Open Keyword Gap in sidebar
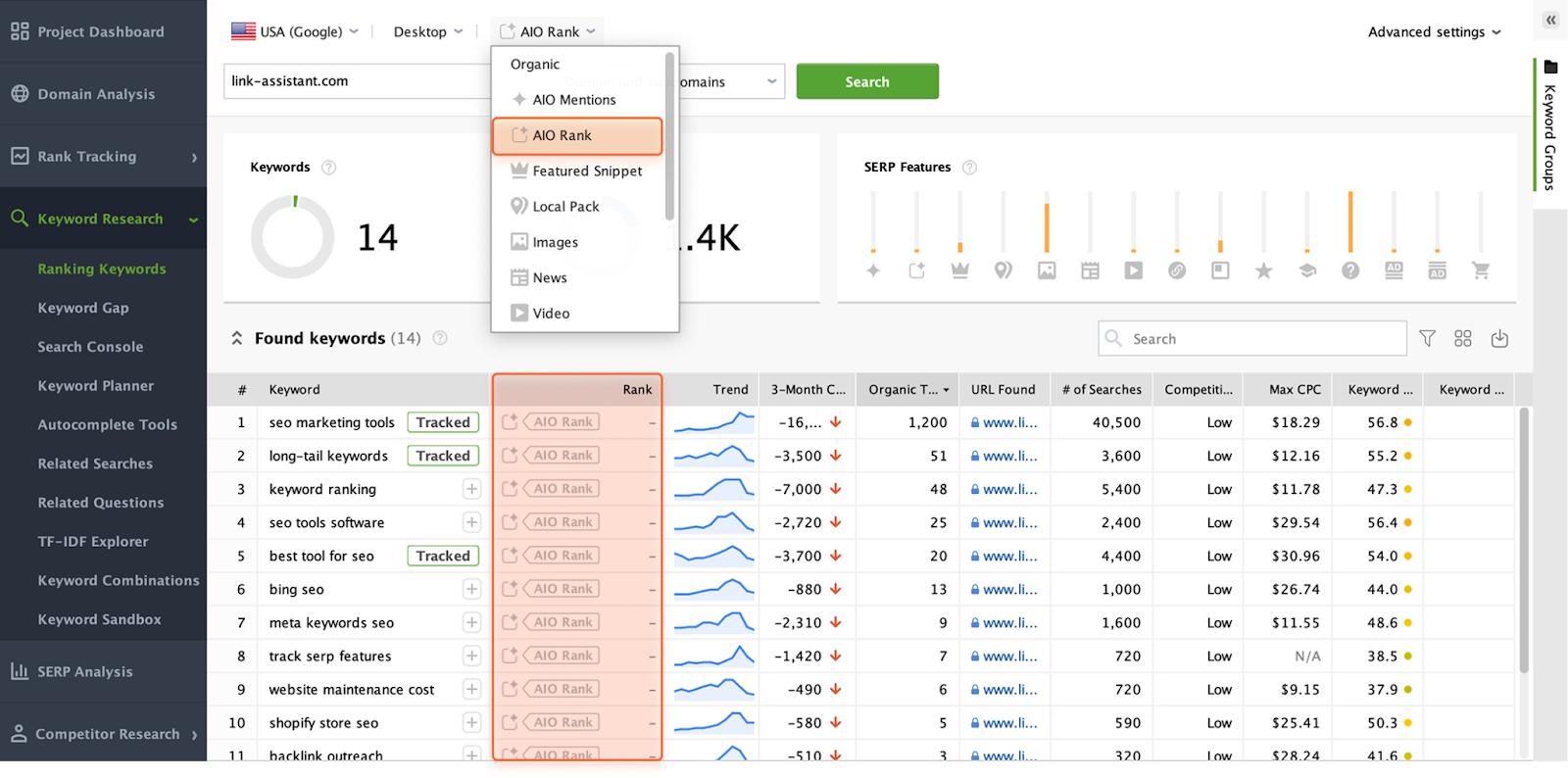 pos(83,308)
